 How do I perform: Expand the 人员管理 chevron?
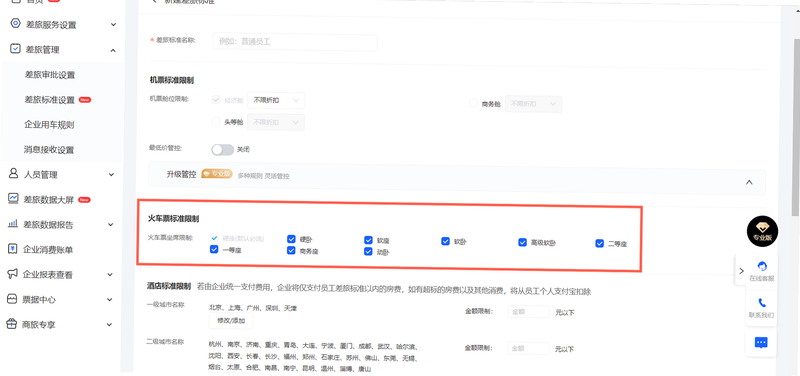[111, 175]
